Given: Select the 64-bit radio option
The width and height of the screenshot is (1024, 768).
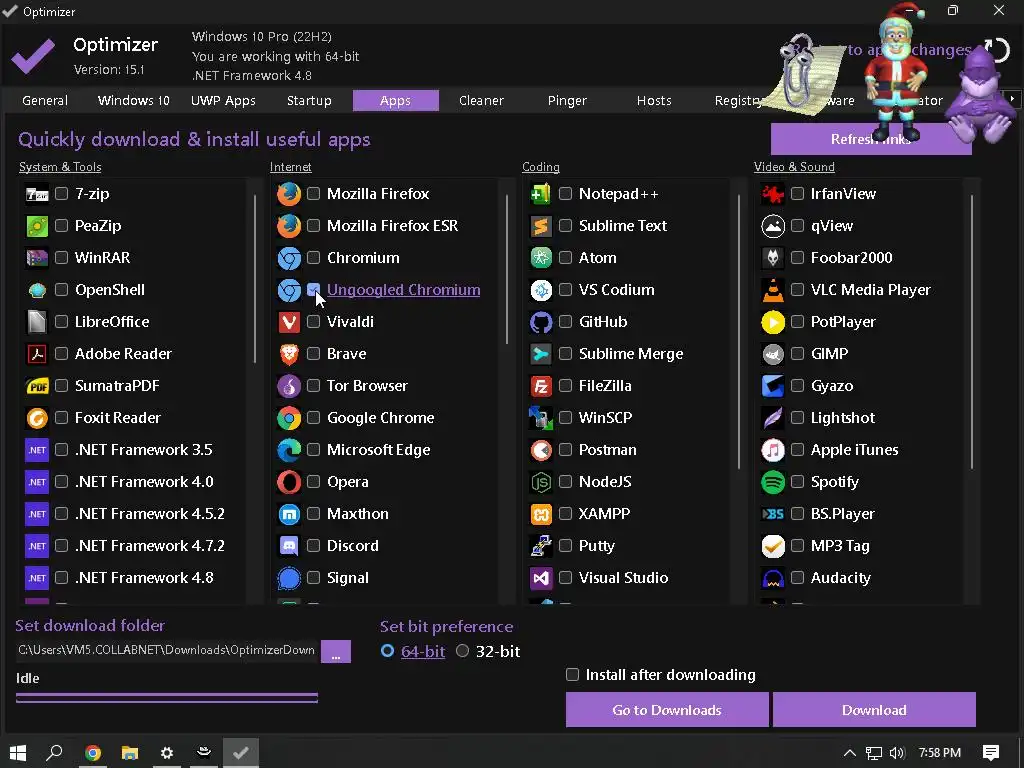Looking at the screenshot, I should (x=387, y=651).
